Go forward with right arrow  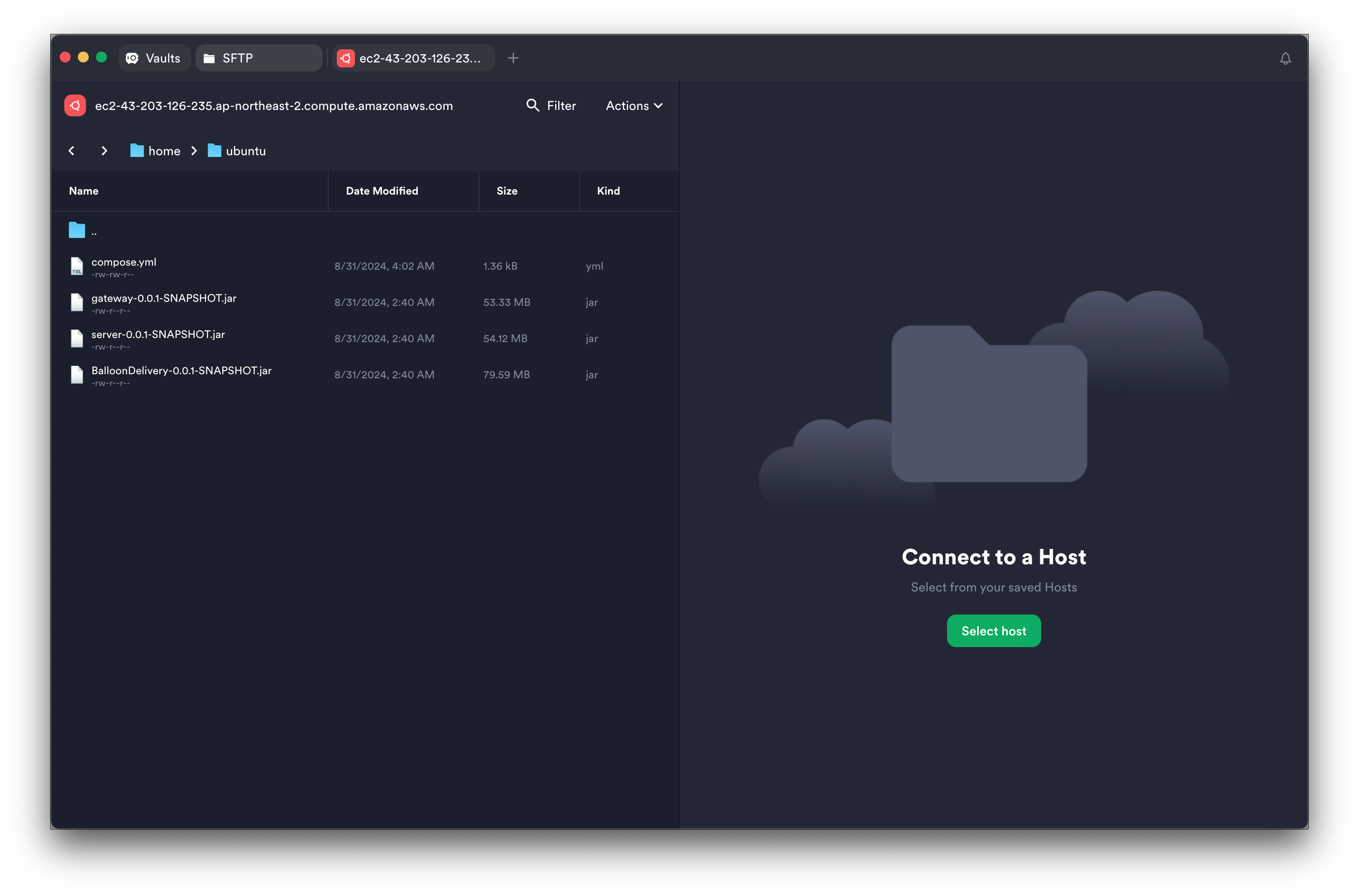click(104, 151)
